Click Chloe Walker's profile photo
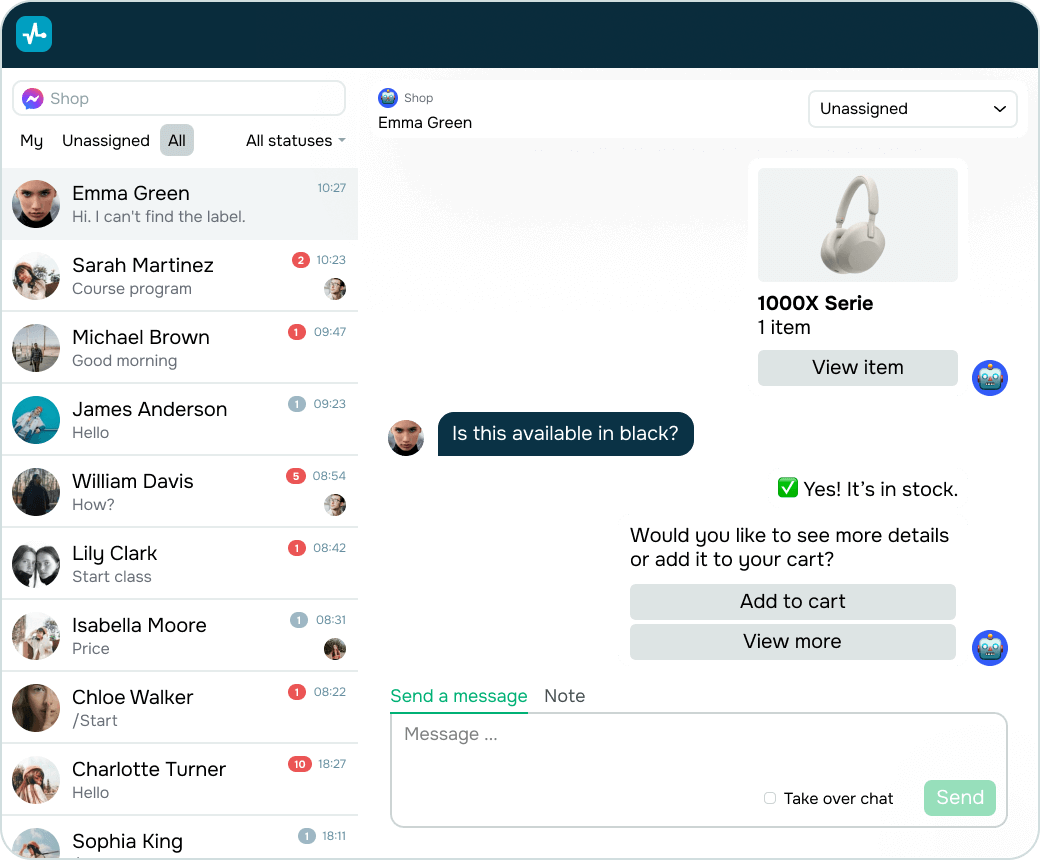Image resolution: width=1040 pixels, height=860 pixels. pyautogui.click(x=36, y=708)
